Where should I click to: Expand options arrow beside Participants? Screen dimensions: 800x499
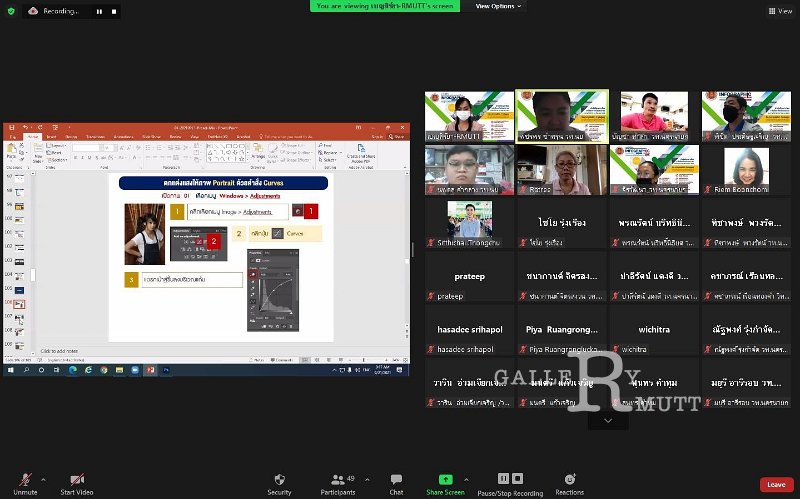367,480
